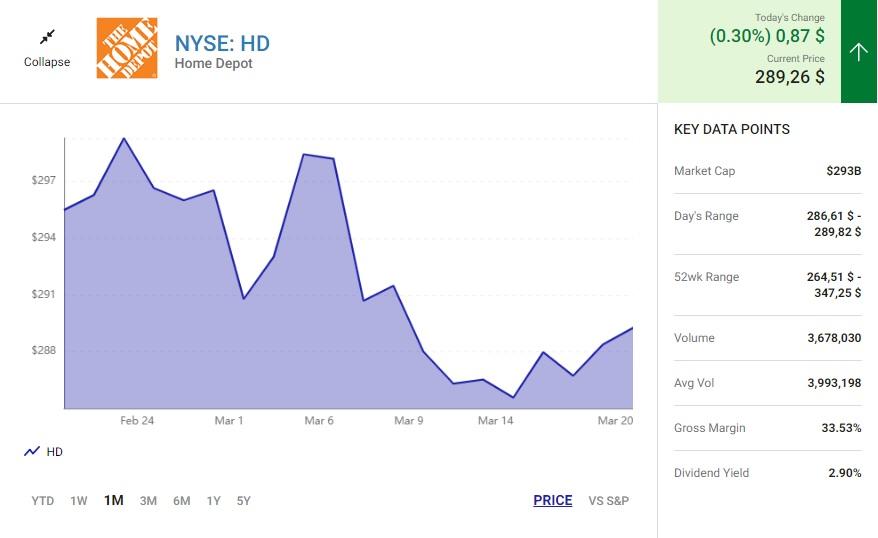878x538 pixels.
Task: Click the Collapse arrows icon
Action: [48, 37]
